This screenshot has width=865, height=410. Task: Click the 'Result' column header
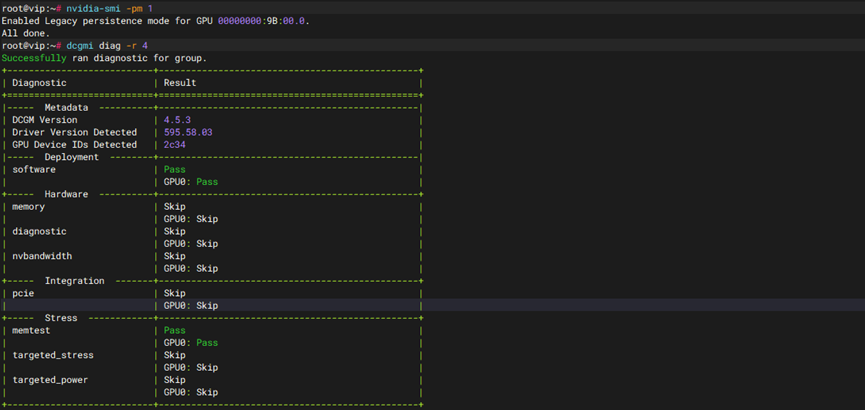pyautogui.click(x=180, y=83)
